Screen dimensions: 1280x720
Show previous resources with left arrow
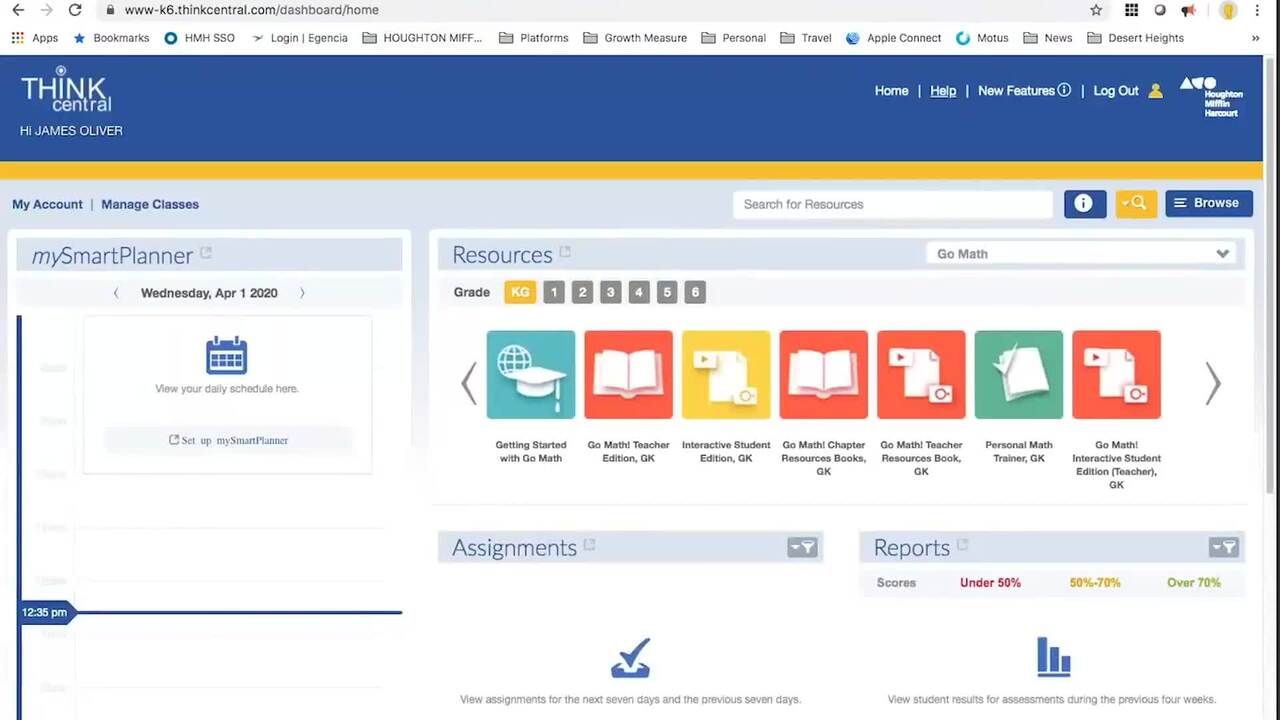[x=468, y=383]
